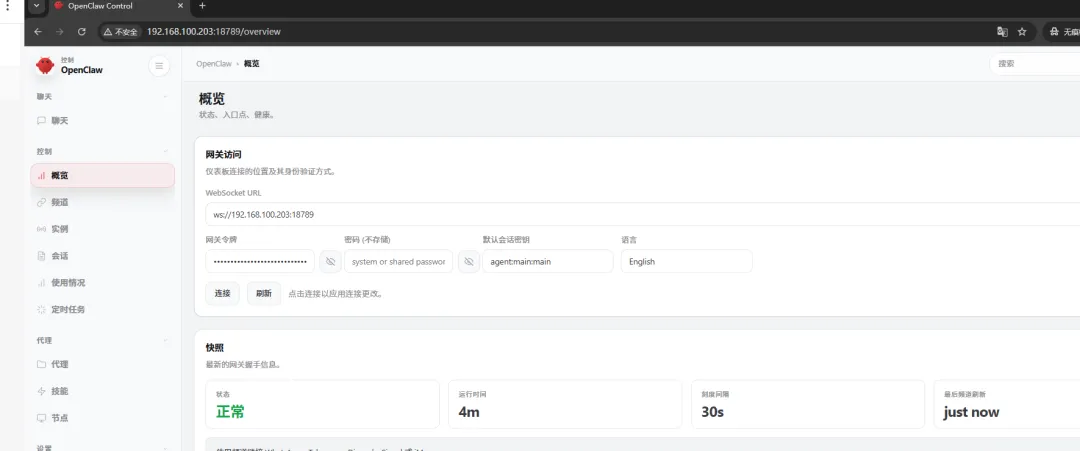This screenshot has height=451, width=1080.
Task: Open the tab search dropdown arrow
Action: [x=36, y=6]
